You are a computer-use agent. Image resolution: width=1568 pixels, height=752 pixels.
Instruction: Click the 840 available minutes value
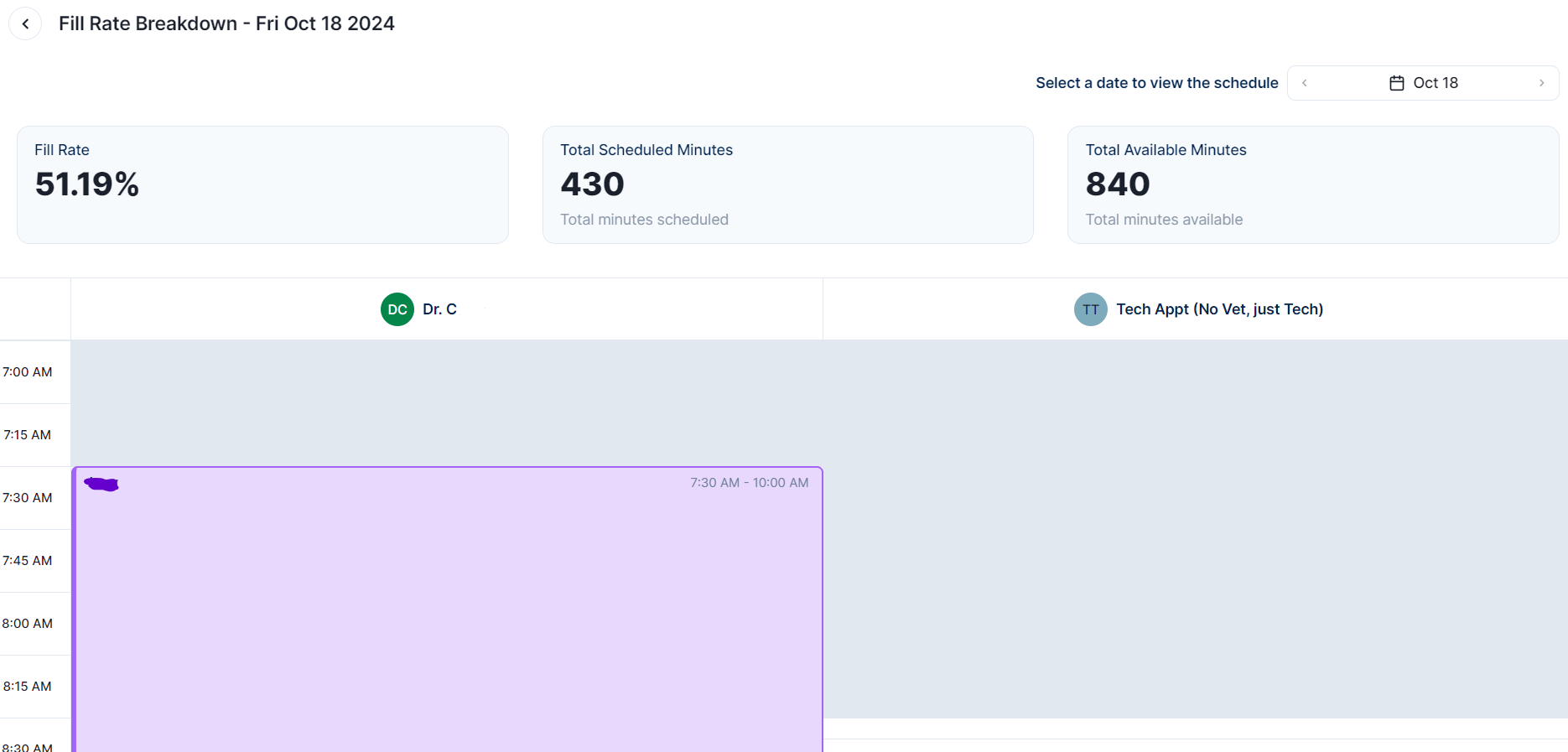point(1118,184)
